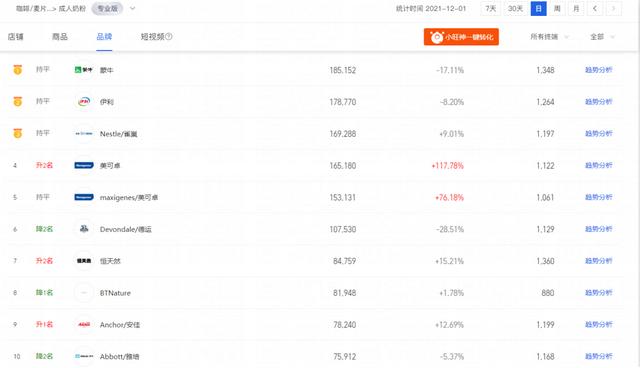Viewport: 640px width, 368px height.
Task: Click the 伊利 brand logo
Action: point(84,102)
